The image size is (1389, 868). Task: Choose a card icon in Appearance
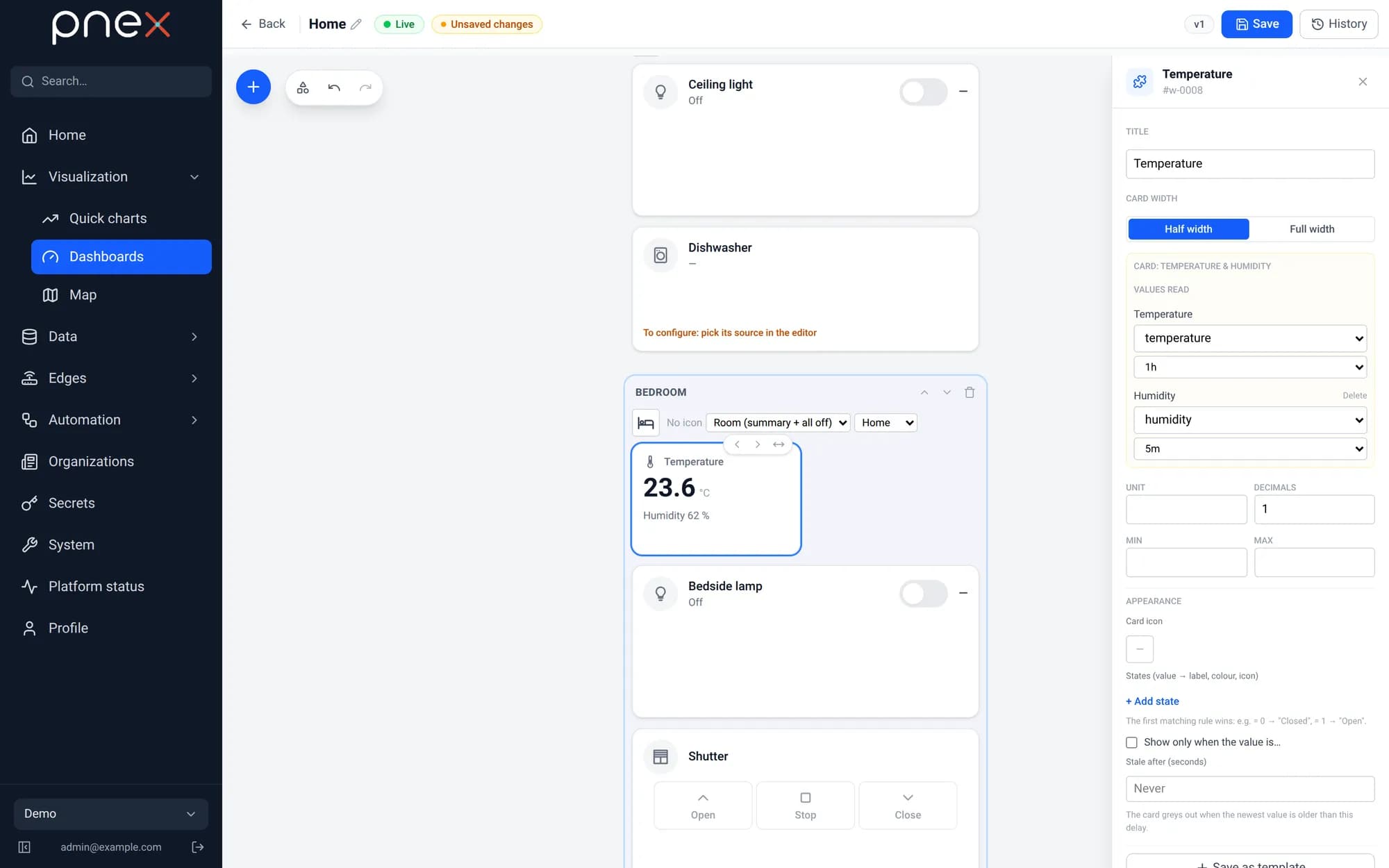[1140, 649]
